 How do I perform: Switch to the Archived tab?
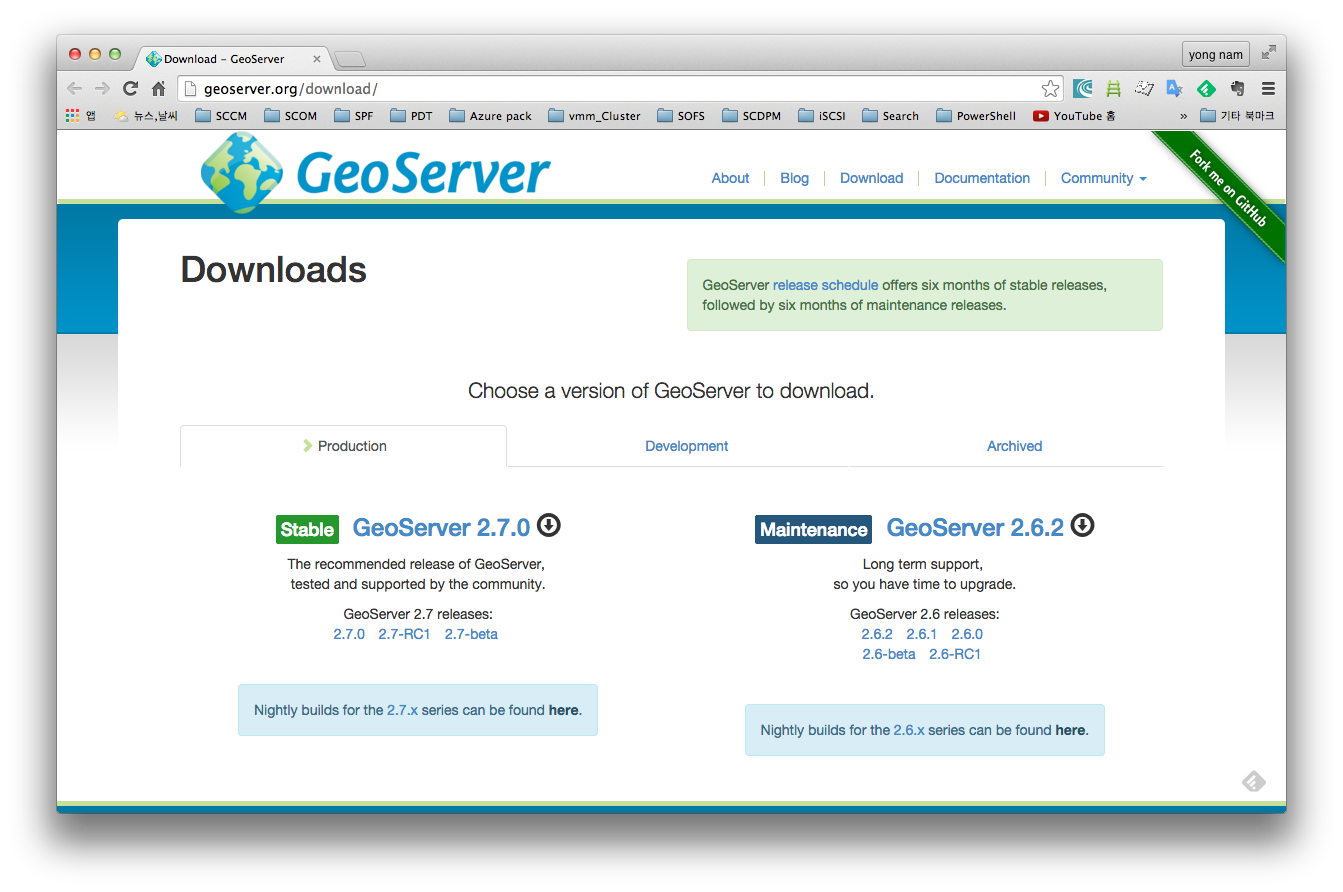1014,446
